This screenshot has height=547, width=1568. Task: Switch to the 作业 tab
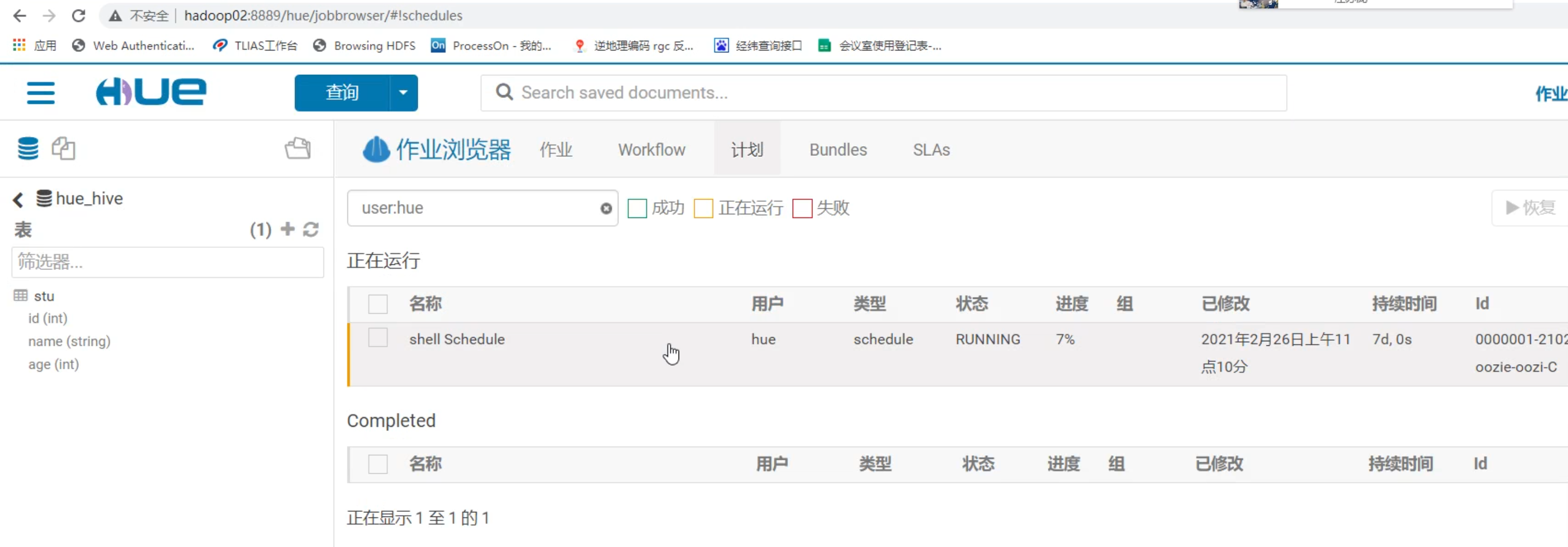tap(556, 150)
